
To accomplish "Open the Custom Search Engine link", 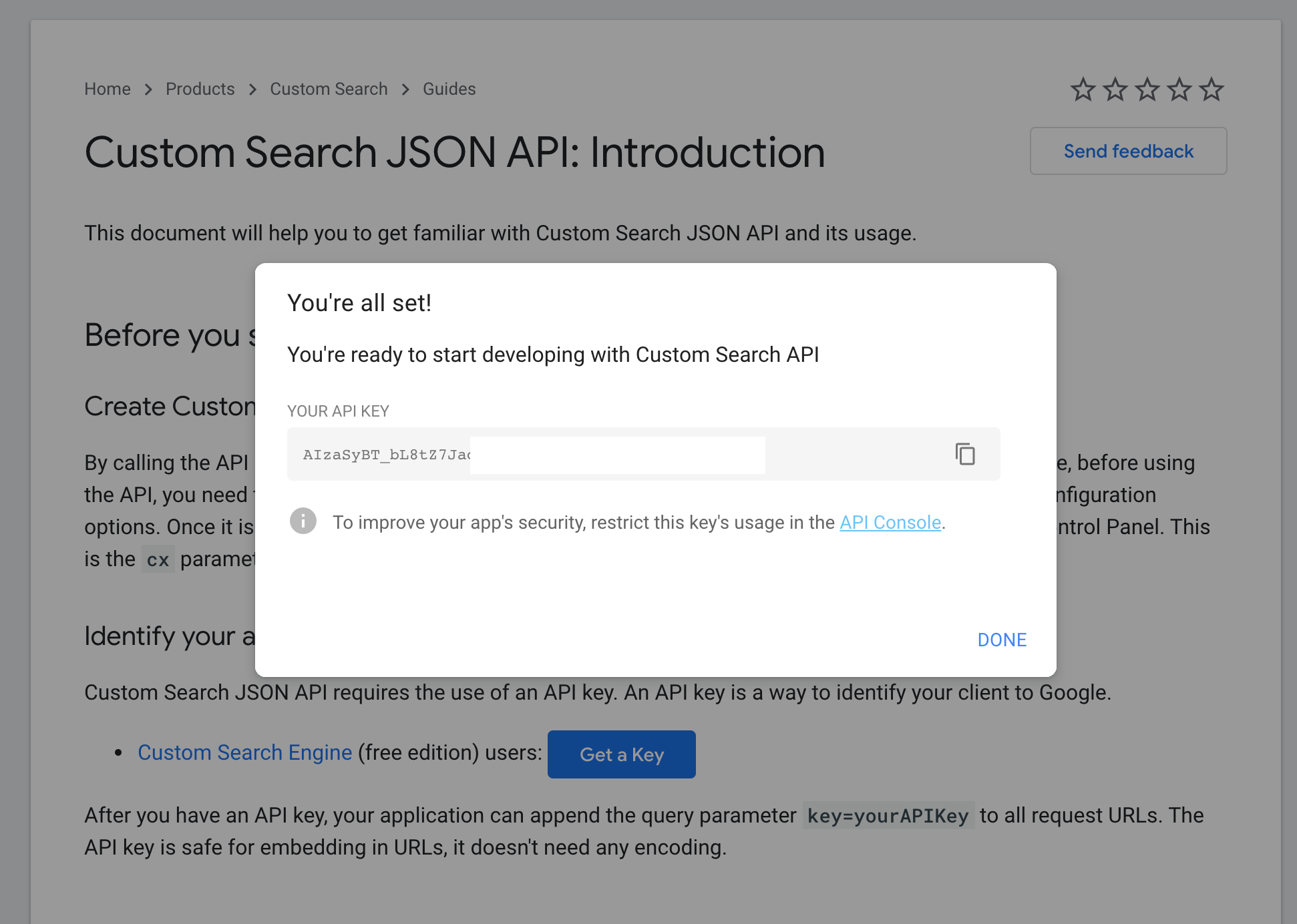I will 244,752.
